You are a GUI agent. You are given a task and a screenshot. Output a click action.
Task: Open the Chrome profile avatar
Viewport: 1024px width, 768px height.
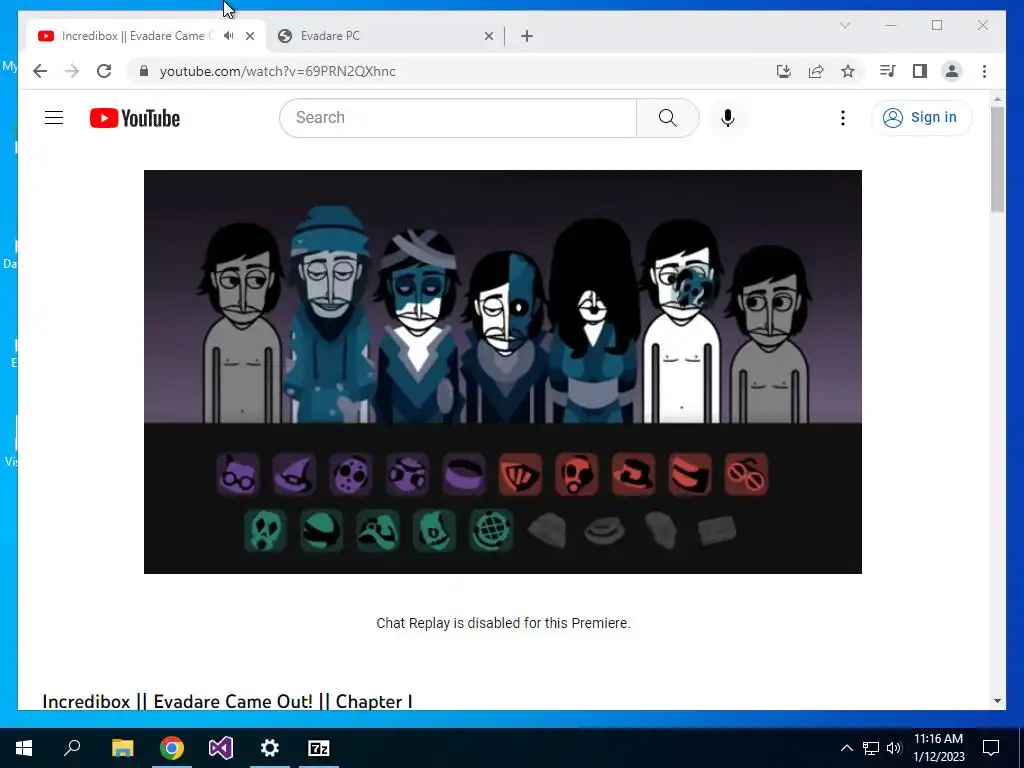952,71
